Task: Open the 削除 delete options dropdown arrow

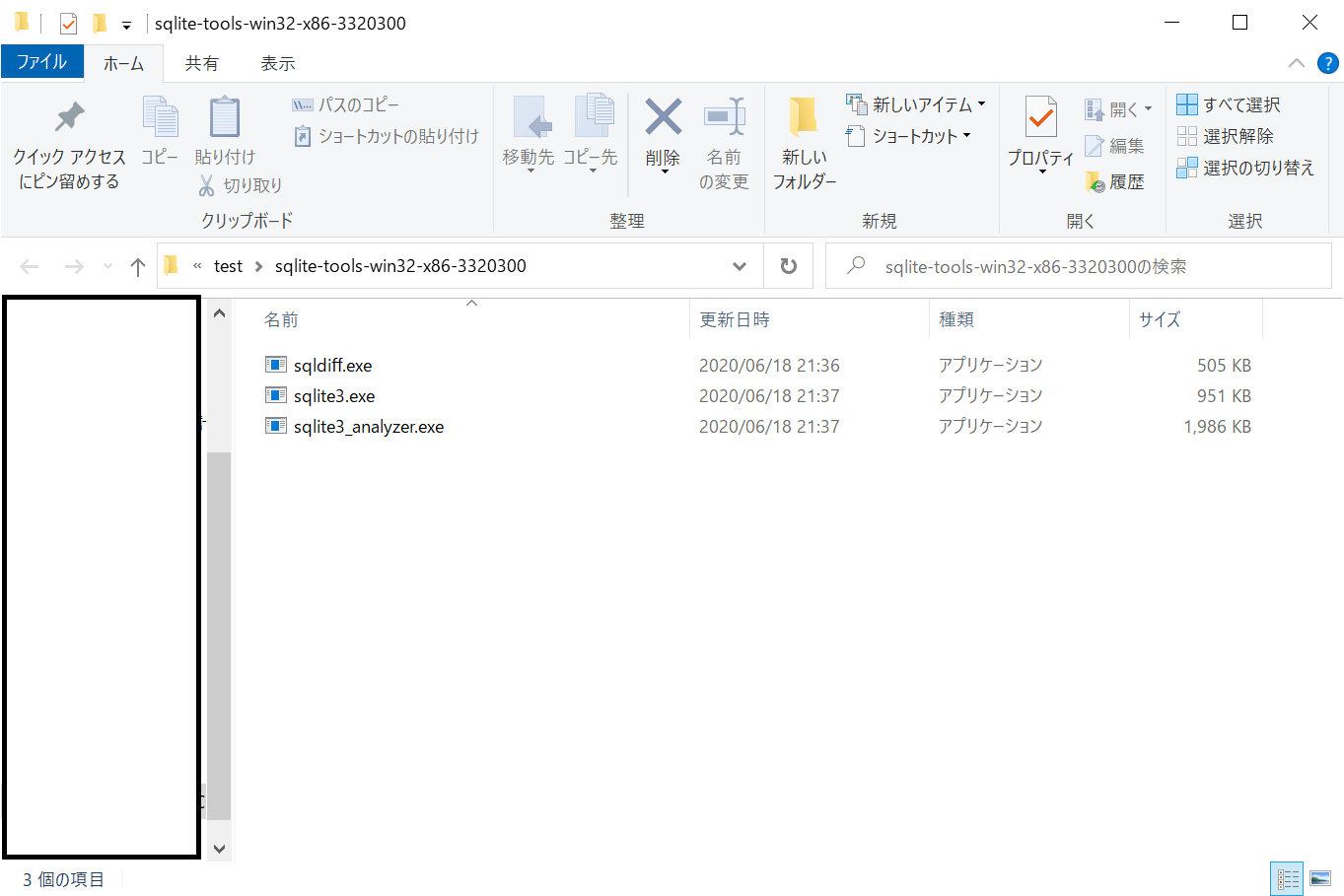Action: point(665,172)
